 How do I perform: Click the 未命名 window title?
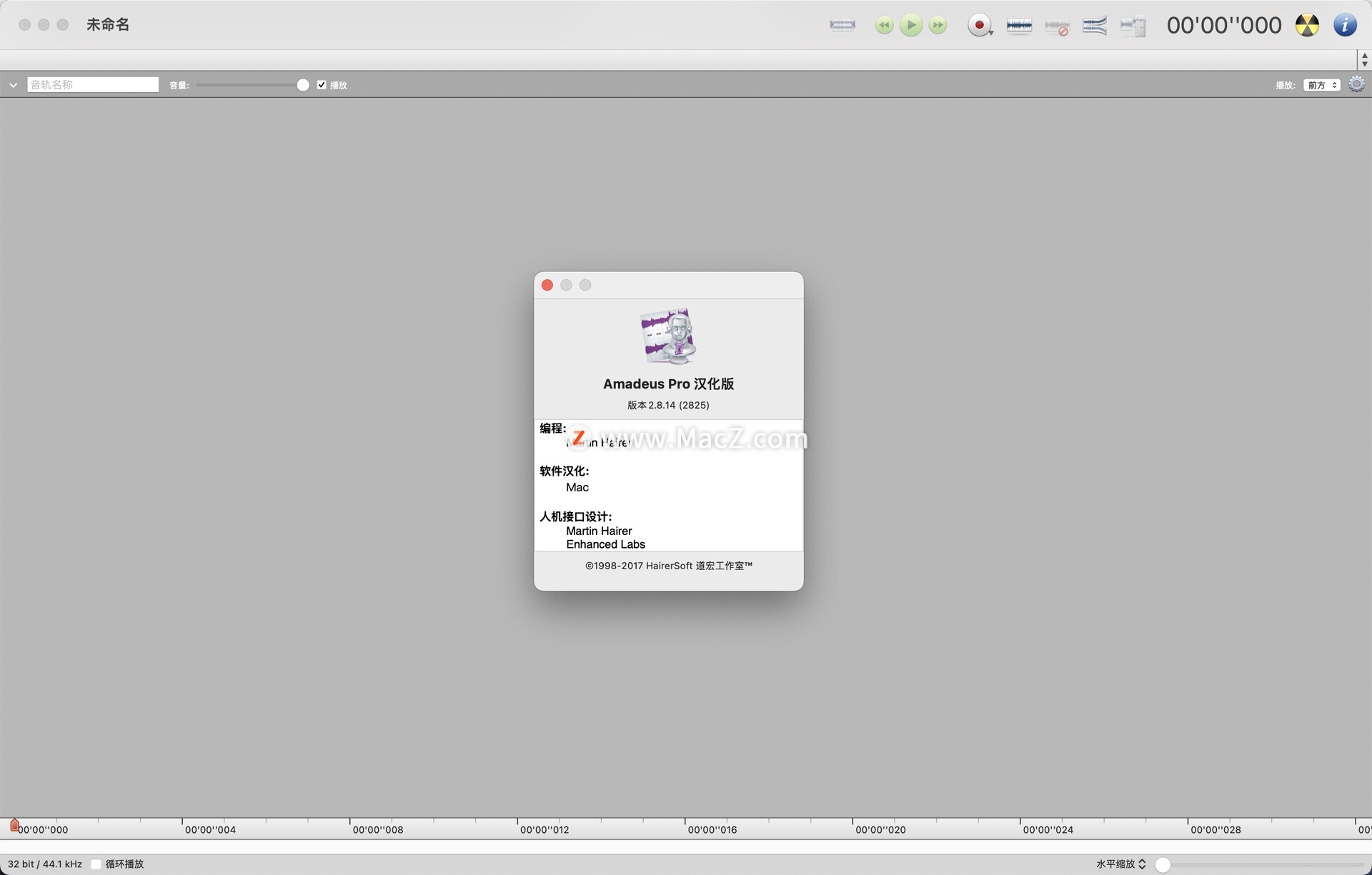click(108, 24)
